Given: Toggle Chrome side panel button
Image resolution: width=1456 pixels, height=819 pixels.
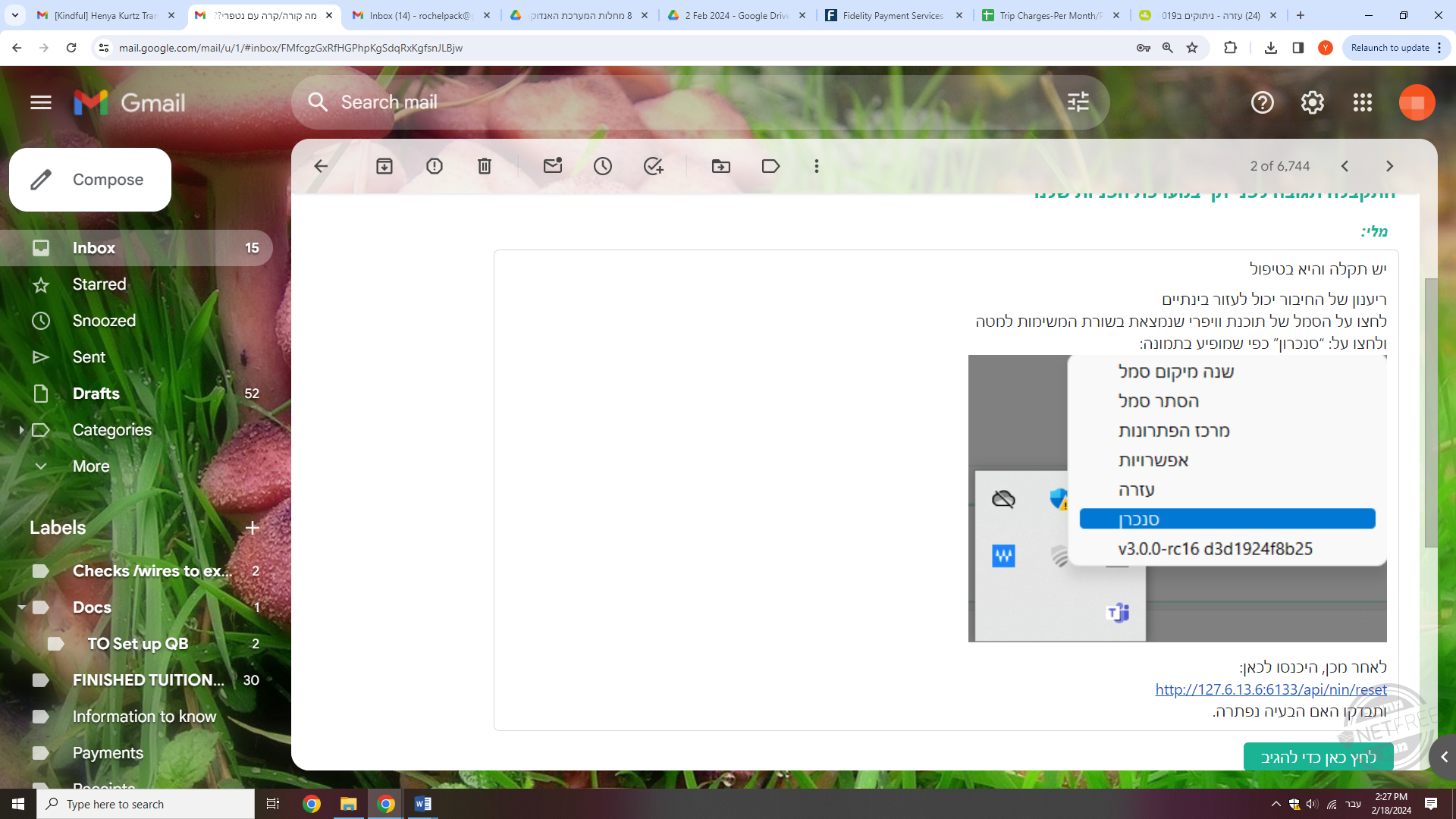Looking at the screenshot, I should pyautogui.click(x=1298, y=48).
